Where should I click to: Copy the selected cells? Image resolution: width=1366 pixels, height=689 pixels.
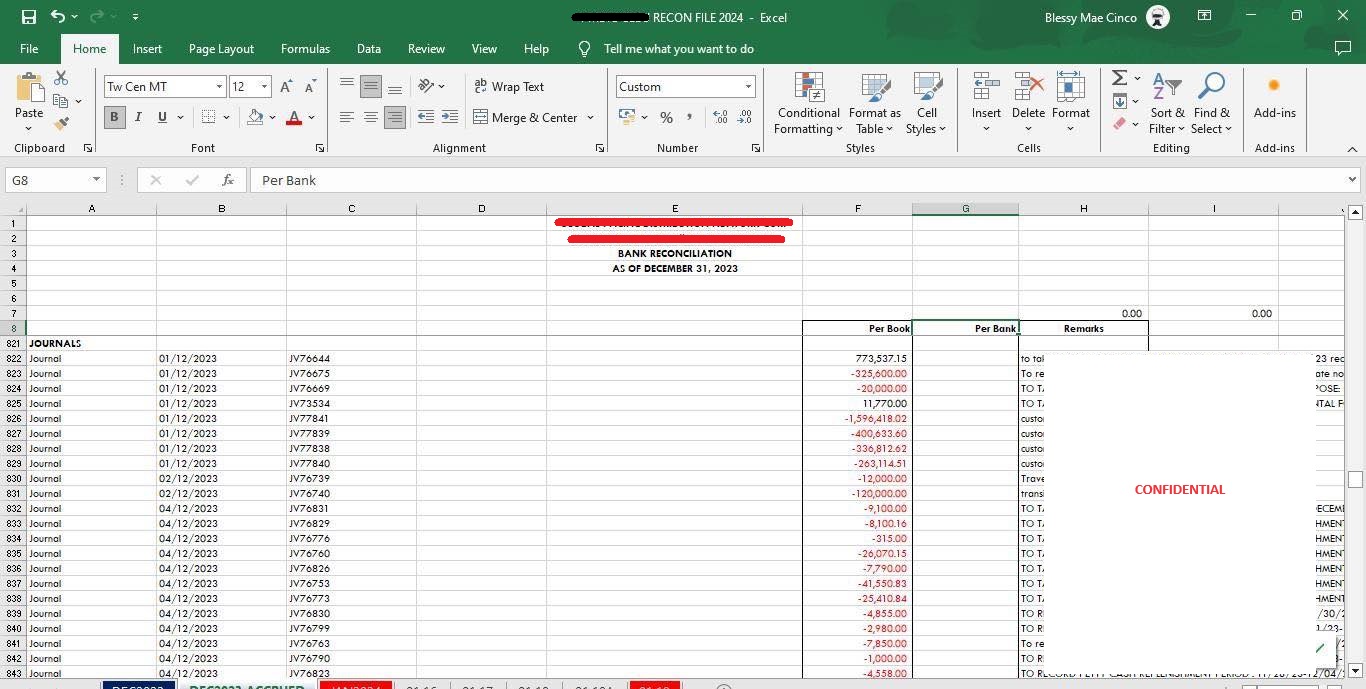click(x=61, y=101)
